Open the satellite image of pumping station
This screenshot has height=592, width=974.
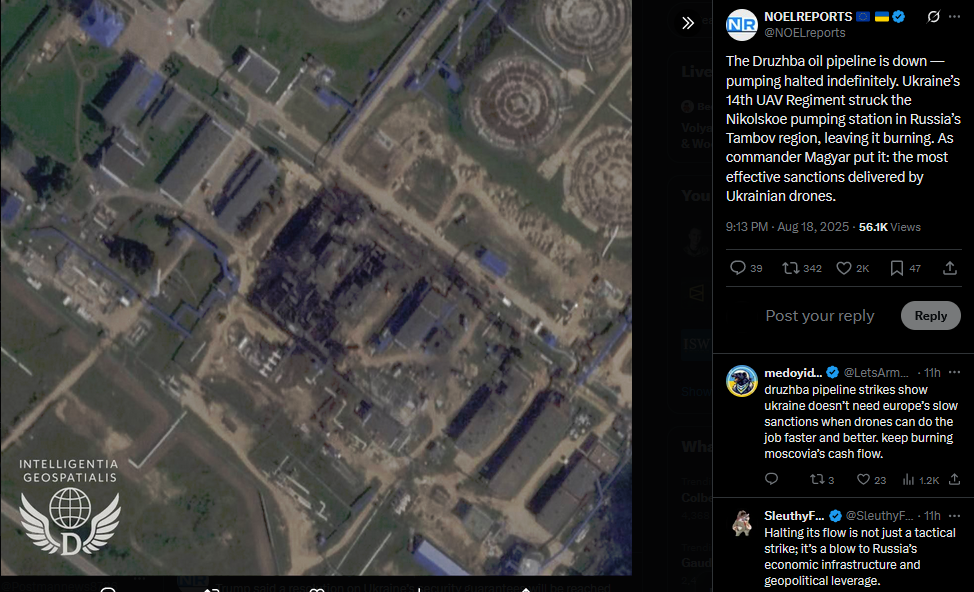coord(316,288)
